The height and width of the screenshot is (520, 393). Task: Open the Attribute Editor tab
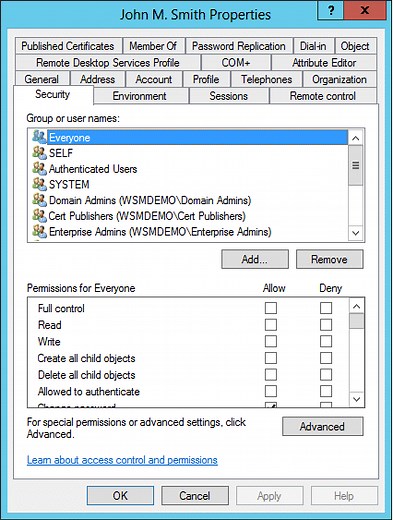tap(324, 63)
